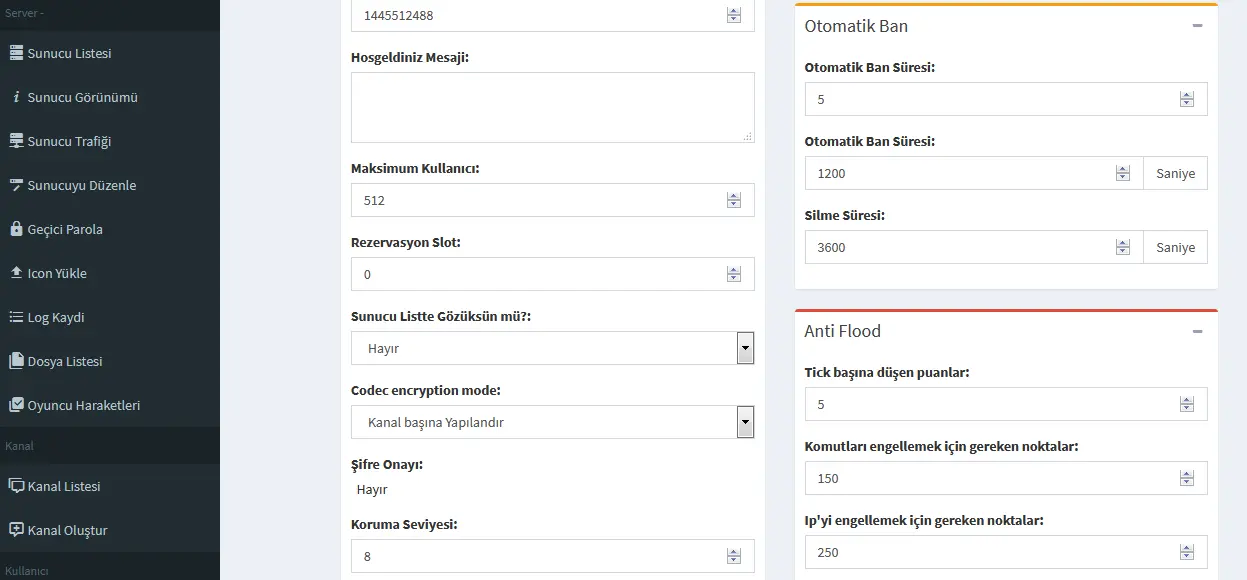Click the Silme Süresi stepper arrows
This screenshot has width=1247, height=580.
(x=1123, y=247)
